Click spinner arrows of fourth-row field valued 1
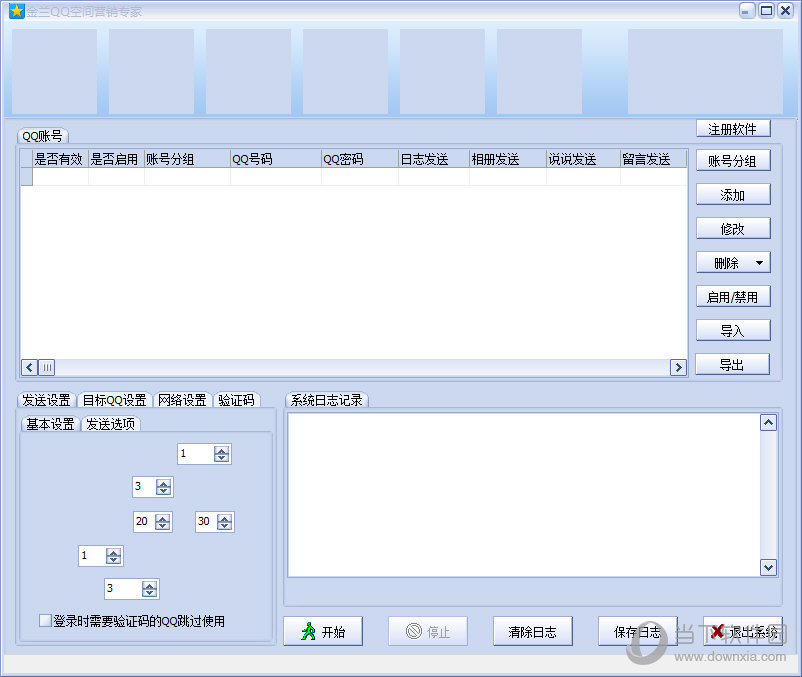The width and height of the screenshot is (802, 677). [x=114, y=555]
